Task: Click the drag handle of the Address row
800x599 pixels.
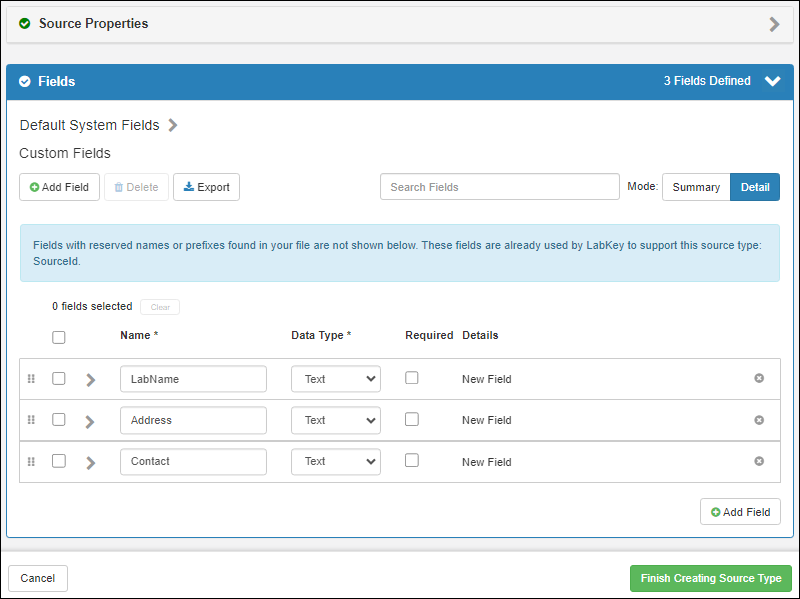Action: (x=31, y=420)
